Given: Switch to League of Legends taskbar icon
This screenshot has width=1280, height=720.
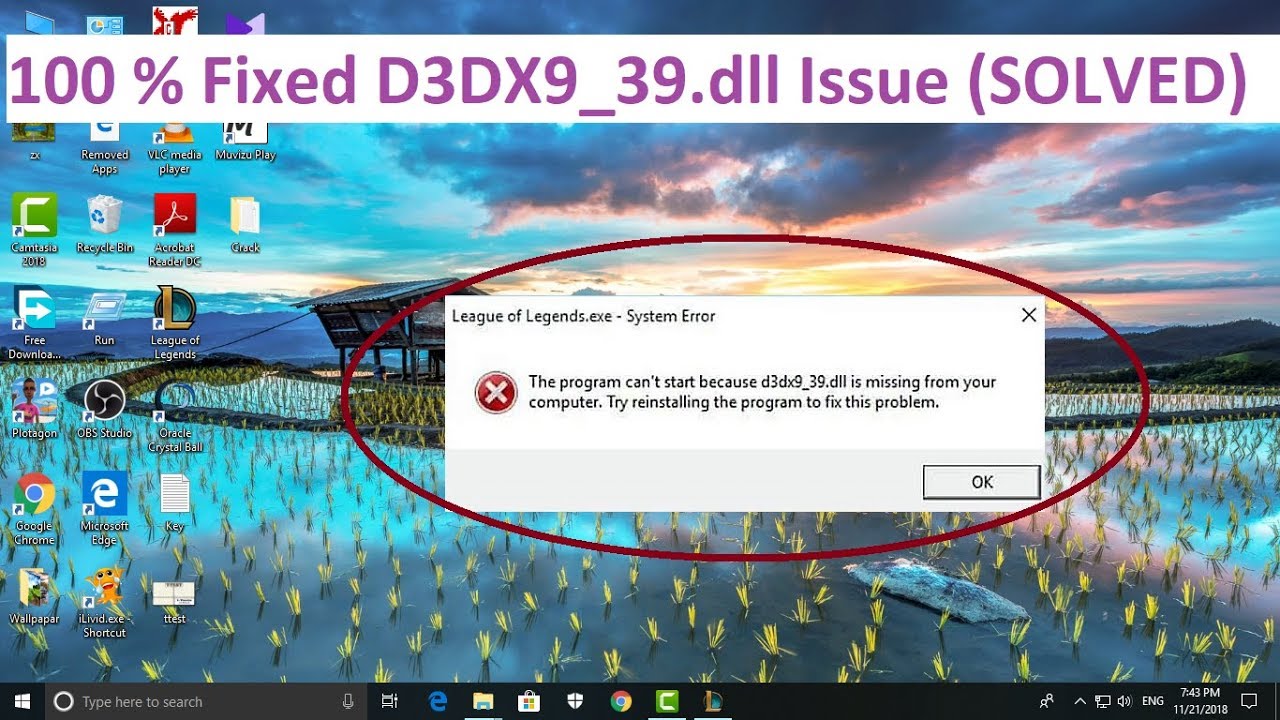Looking at the screenshot, I should [713, 701].
